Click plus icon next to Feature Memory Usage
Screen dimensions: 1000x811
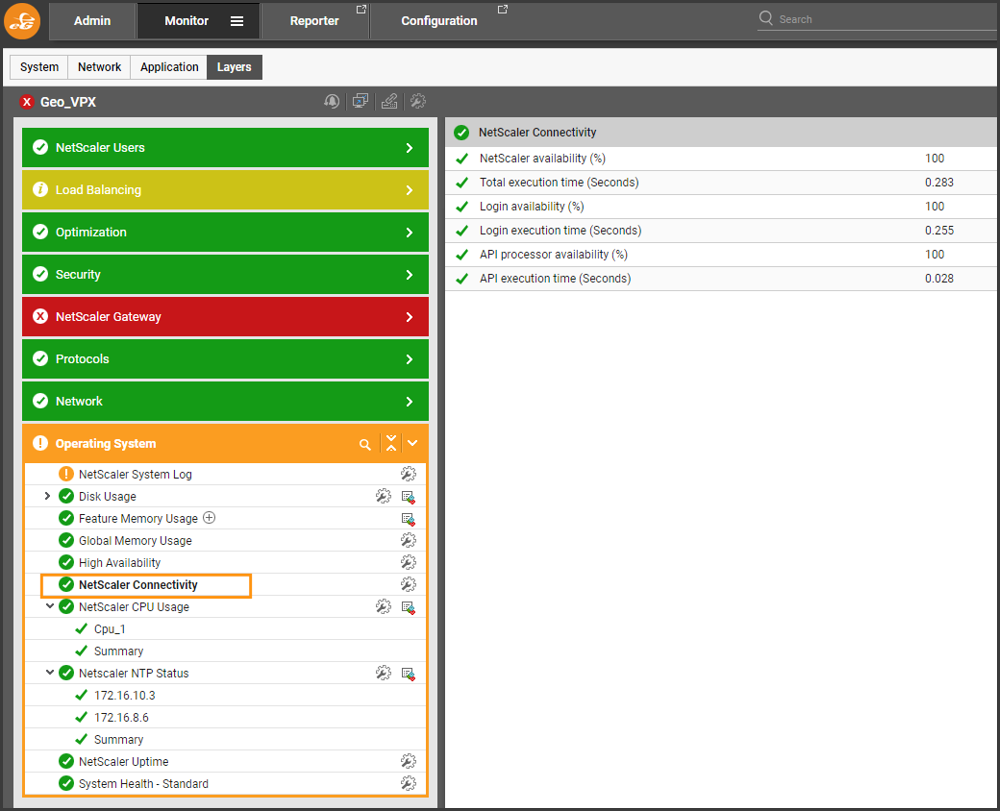pos(209,518)
